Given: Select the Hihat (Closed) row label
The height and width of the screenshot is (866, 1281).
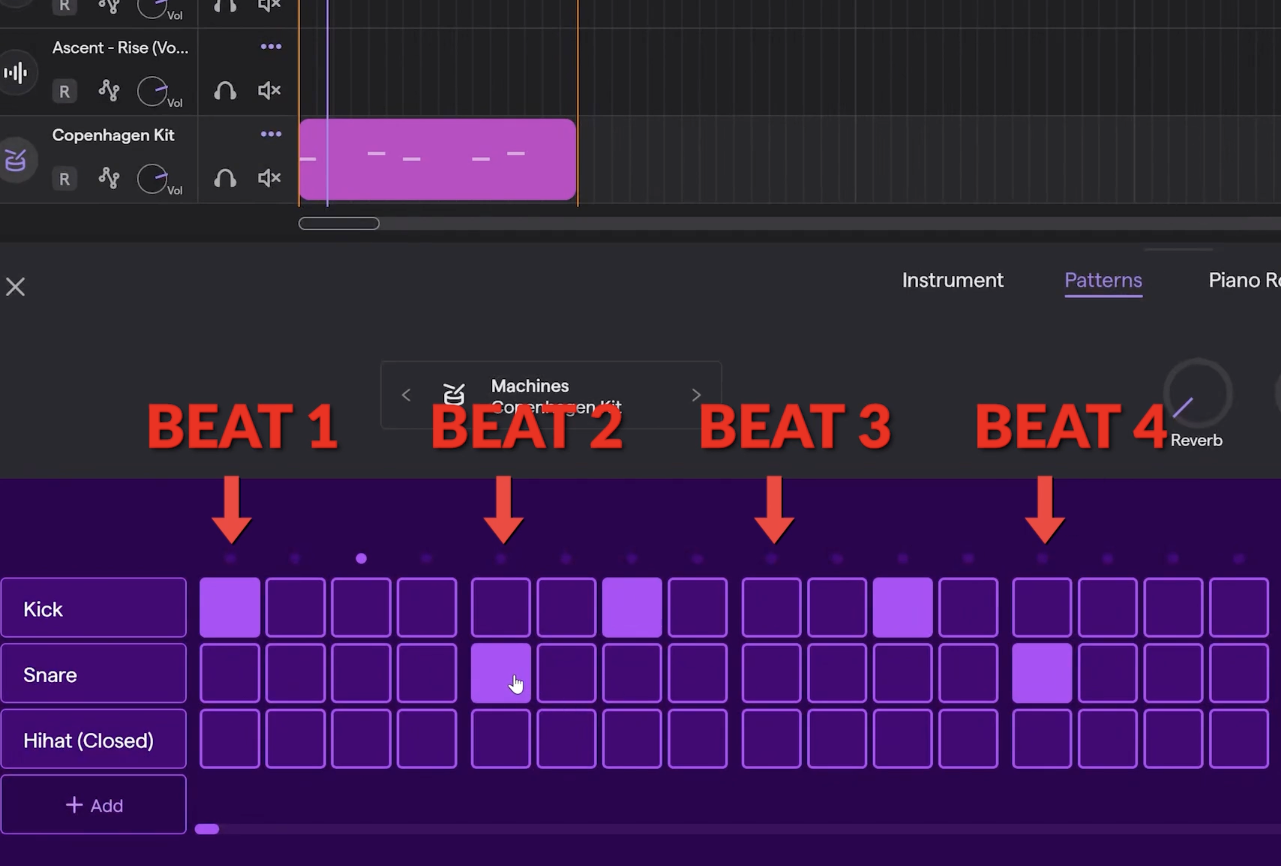Looking at the screenshot, I should click(94, 740).
